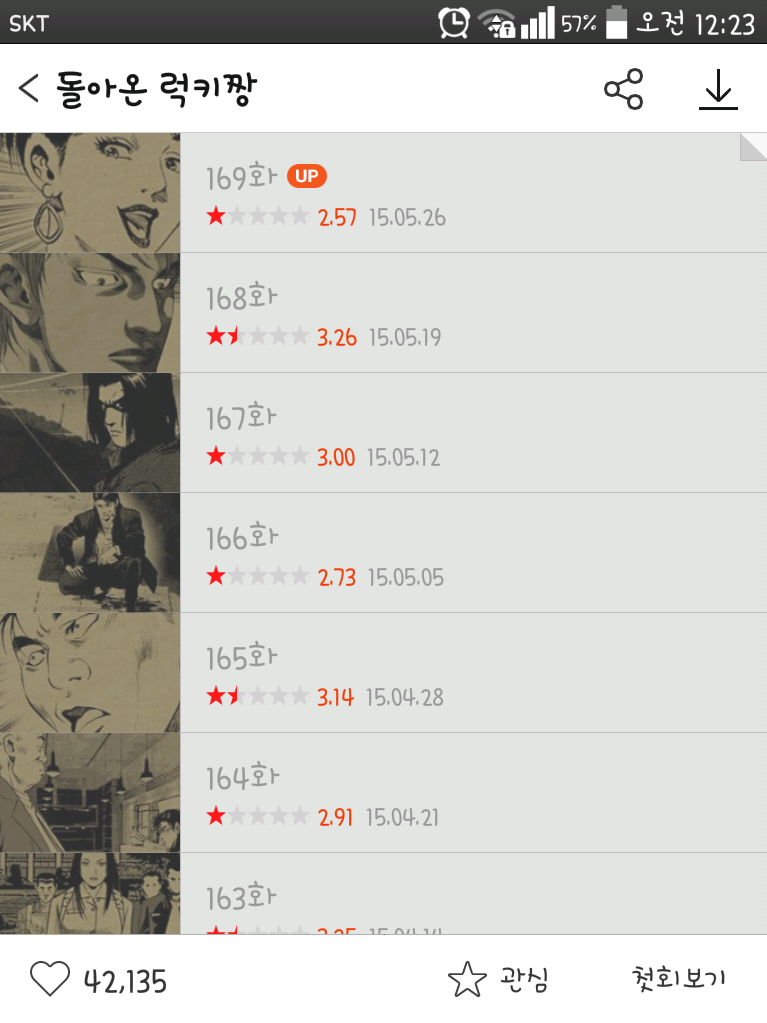This screenshot has height=1023, width=767.
Task: Tap the star rating for 169화
Action: tap(257, 216)
